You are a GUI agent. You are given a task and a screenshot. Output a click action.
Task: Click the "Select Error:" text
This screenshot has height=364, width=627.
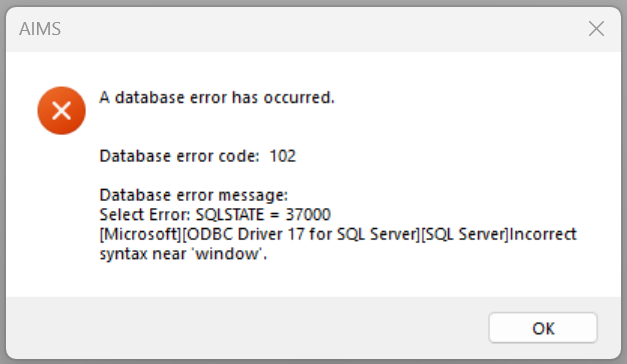[145, 215]
